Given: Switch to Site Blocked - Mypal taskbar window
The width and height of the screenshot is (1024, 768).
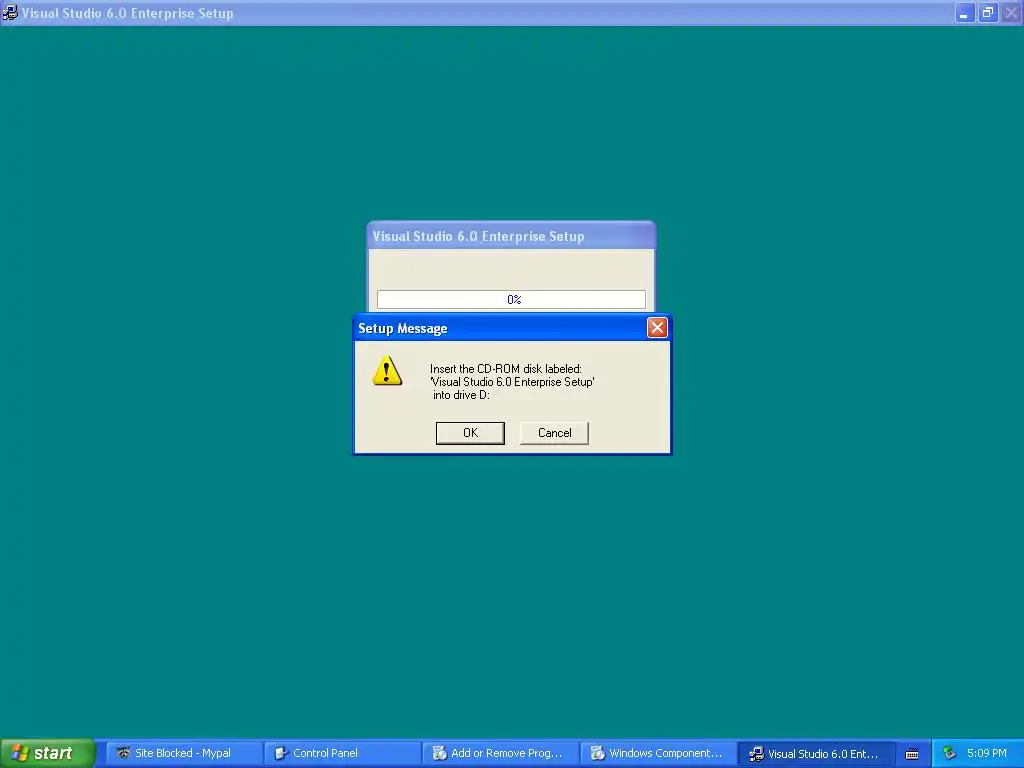Looking at the screenshot, I should click(184, 753).
